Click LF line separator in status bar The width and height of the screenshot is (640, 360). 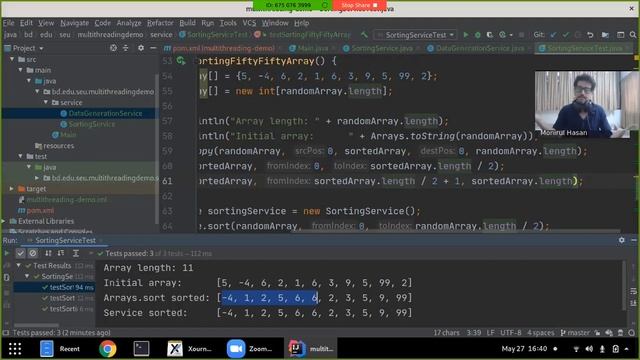pyautogui.click(x=490, y=333)
